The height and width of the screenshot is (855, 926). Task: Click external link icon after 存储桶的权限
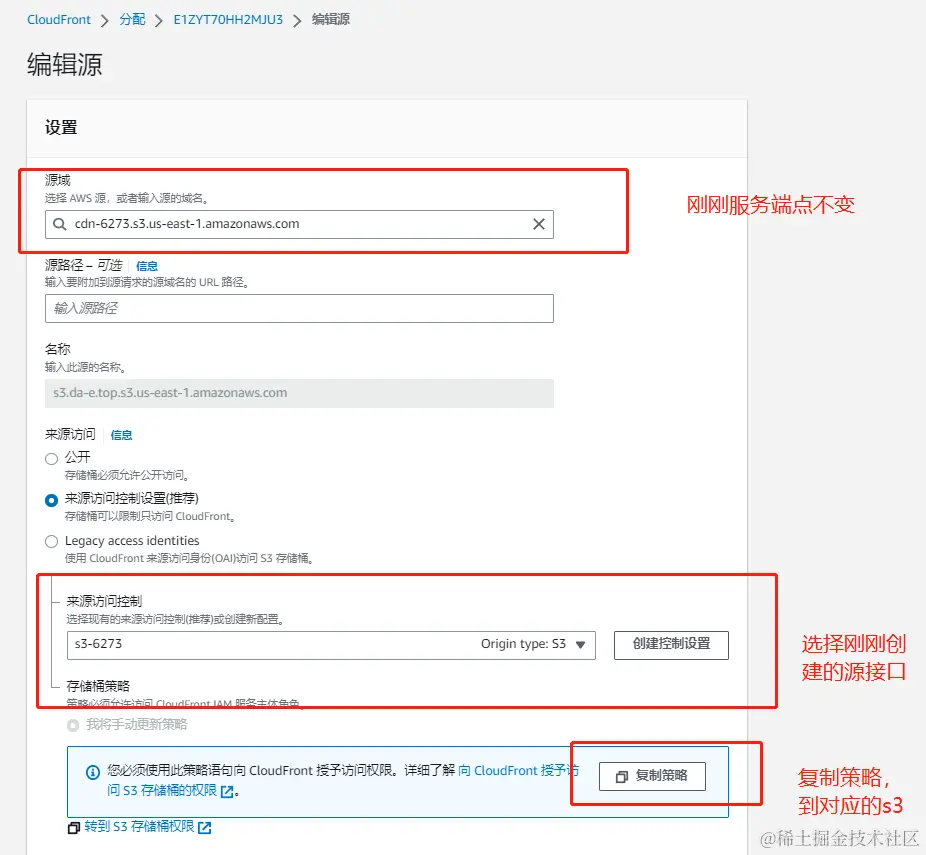pos(227,791)
